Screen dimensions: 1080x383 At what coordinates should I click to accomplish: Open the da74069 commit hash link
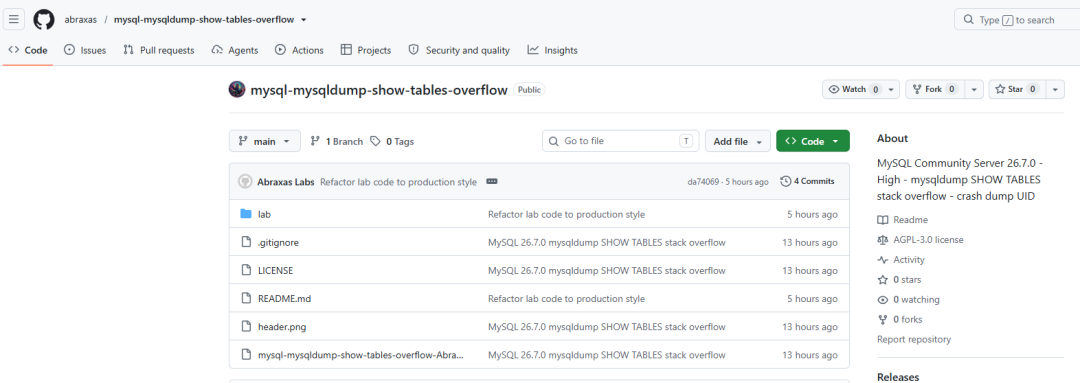click(x=703, y=182)
